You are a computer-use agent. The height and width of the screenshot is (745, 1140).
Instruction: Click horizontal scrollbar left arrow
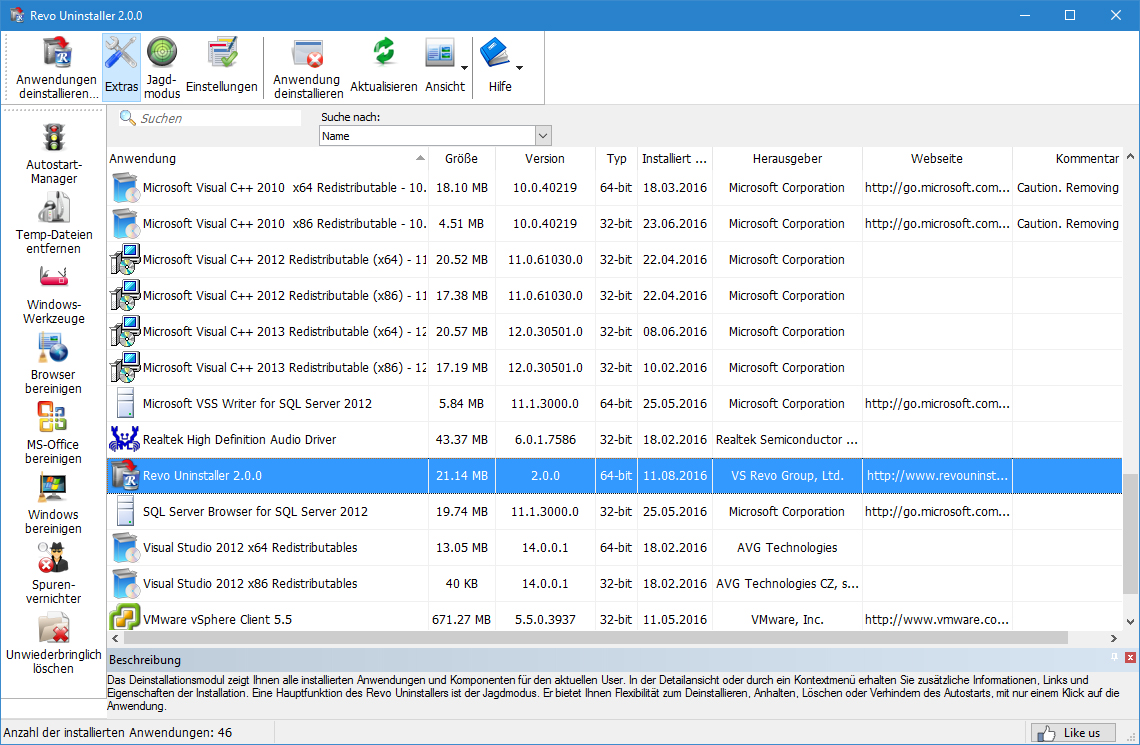[x=115, y=638]
